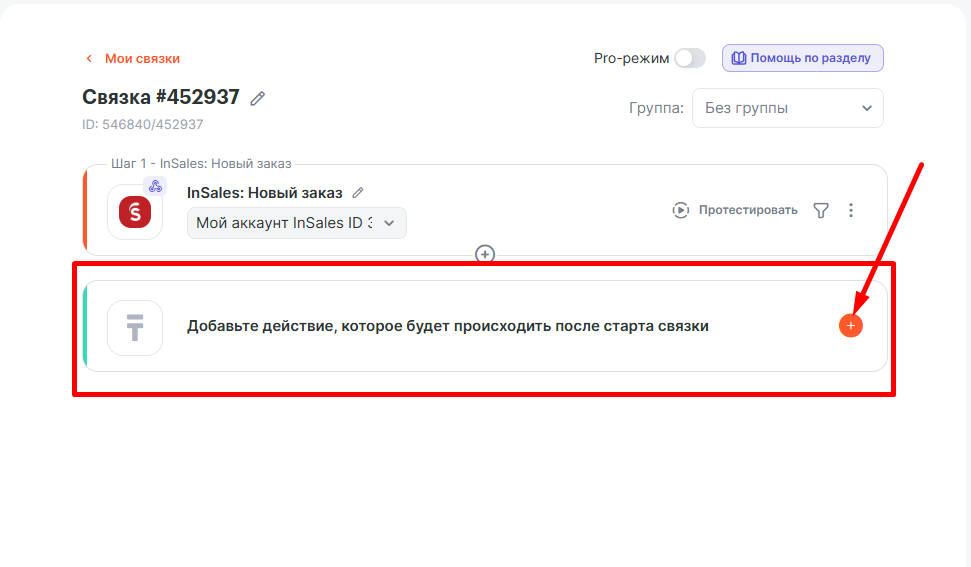Click the InSales: Новый заказ step title
The height and width of the screenshot is (567, 971).
pyautogui.click(x=264, y=193)
